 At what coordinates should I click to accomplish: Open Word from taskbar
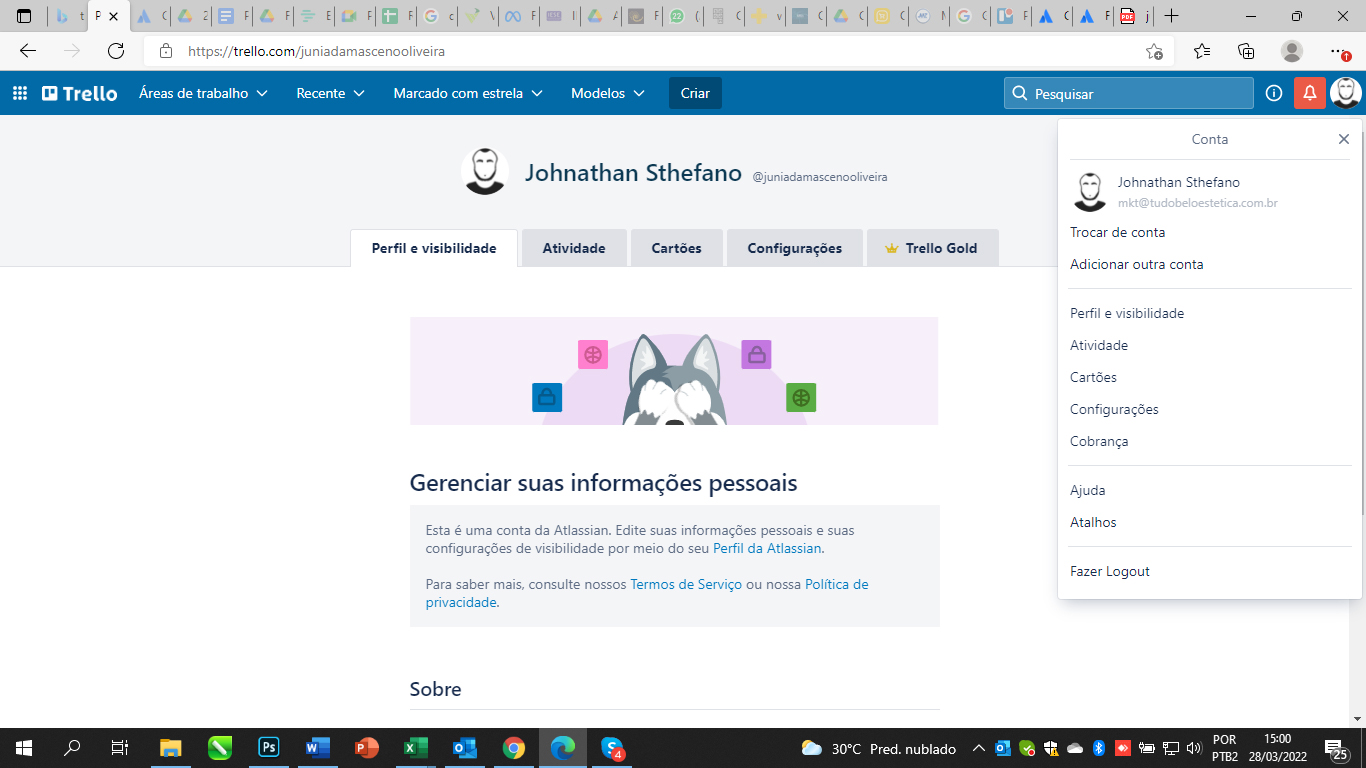coord(318,748)
